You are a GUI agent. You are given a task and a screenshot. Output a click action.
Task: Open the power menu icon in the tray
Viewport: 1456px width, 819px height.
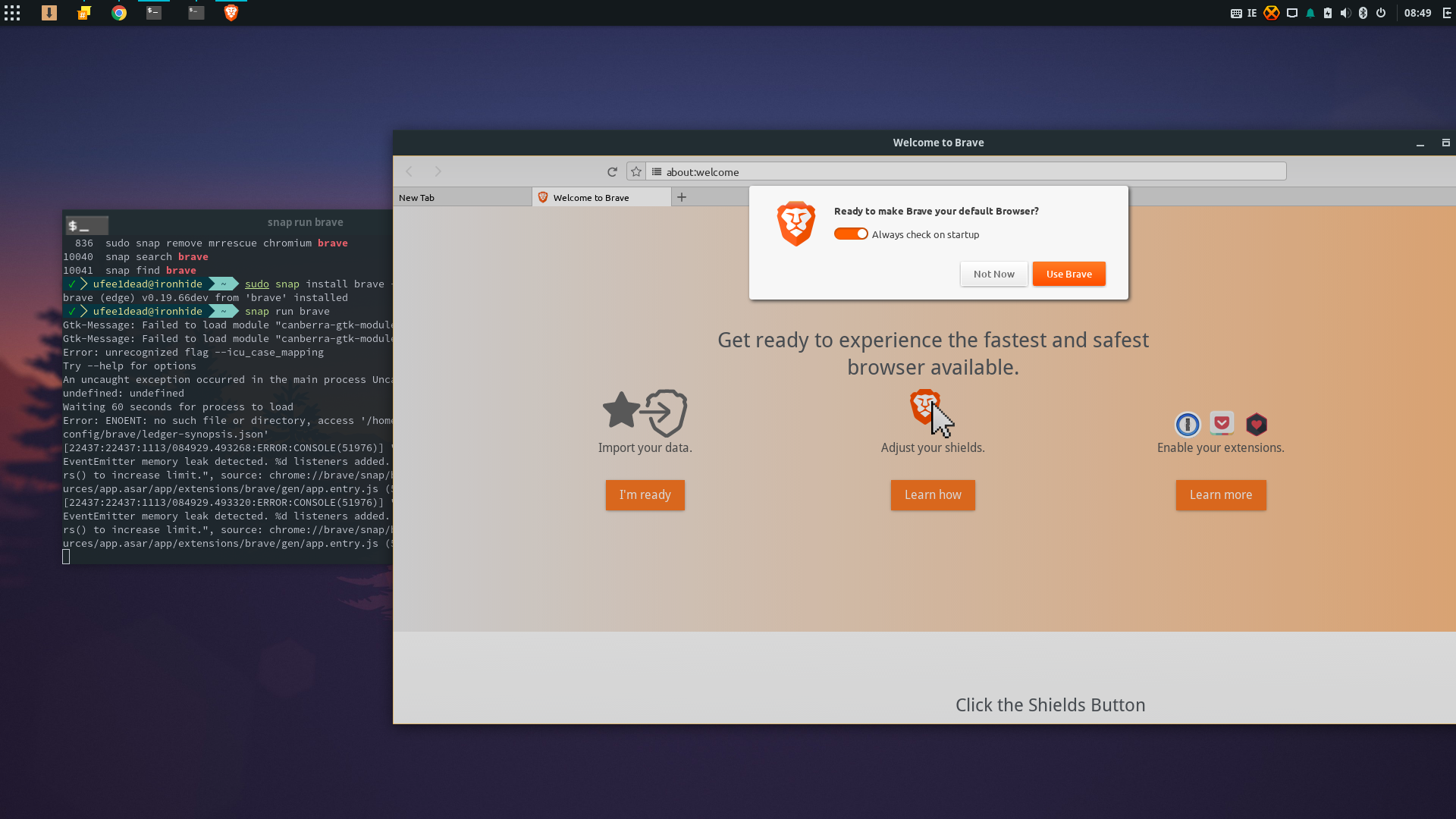1381,13
